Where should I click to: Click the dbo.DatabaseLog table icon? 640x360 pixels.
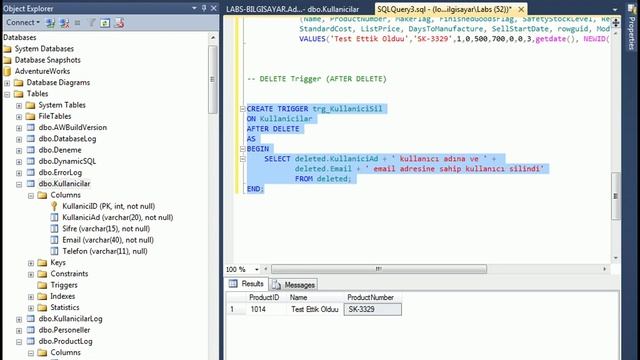click(x=31, y=139)
